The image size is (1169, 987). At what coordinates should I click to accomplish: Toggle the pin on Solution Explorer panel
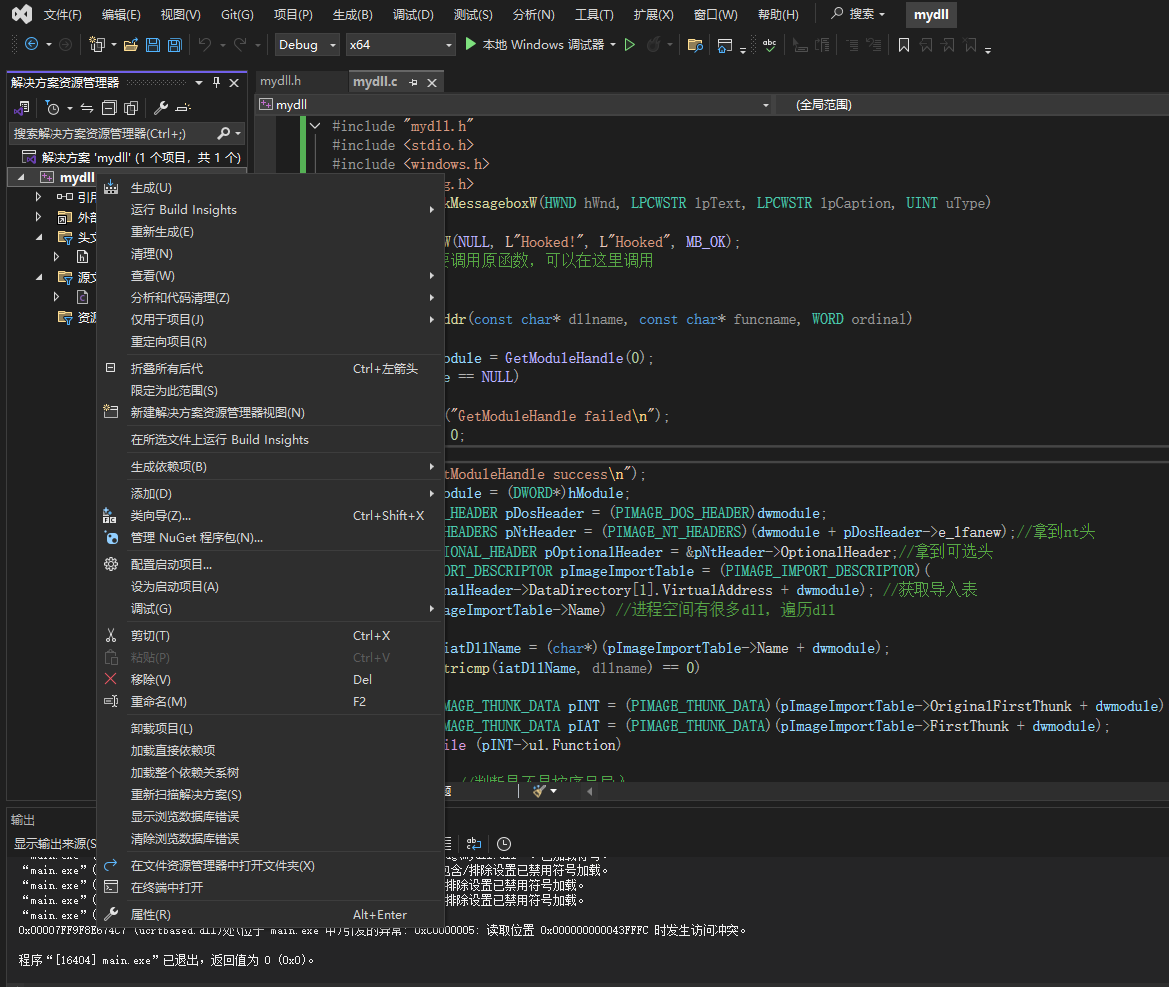coord(217,83)
